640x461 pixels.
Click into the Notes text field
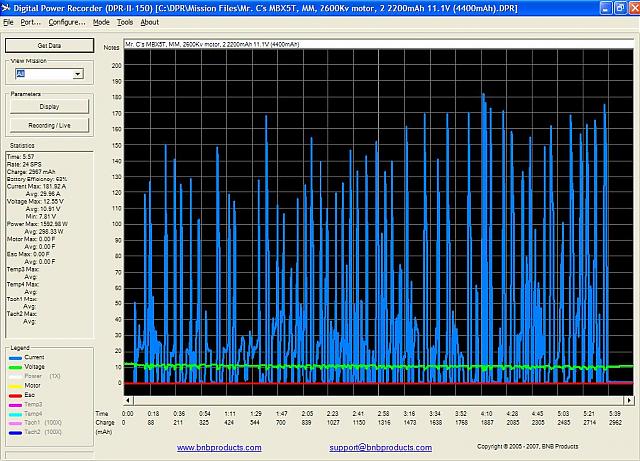[370, 46]
